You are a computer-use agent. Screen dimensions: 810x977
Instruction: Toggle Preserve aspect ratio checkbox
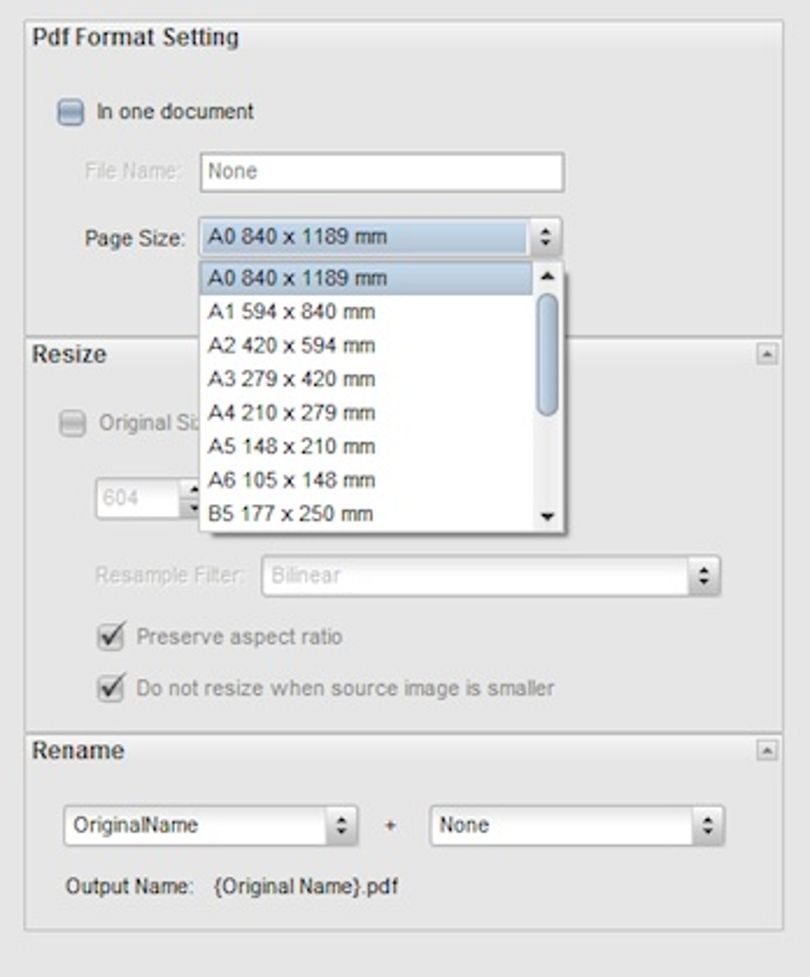coord(111,636)
